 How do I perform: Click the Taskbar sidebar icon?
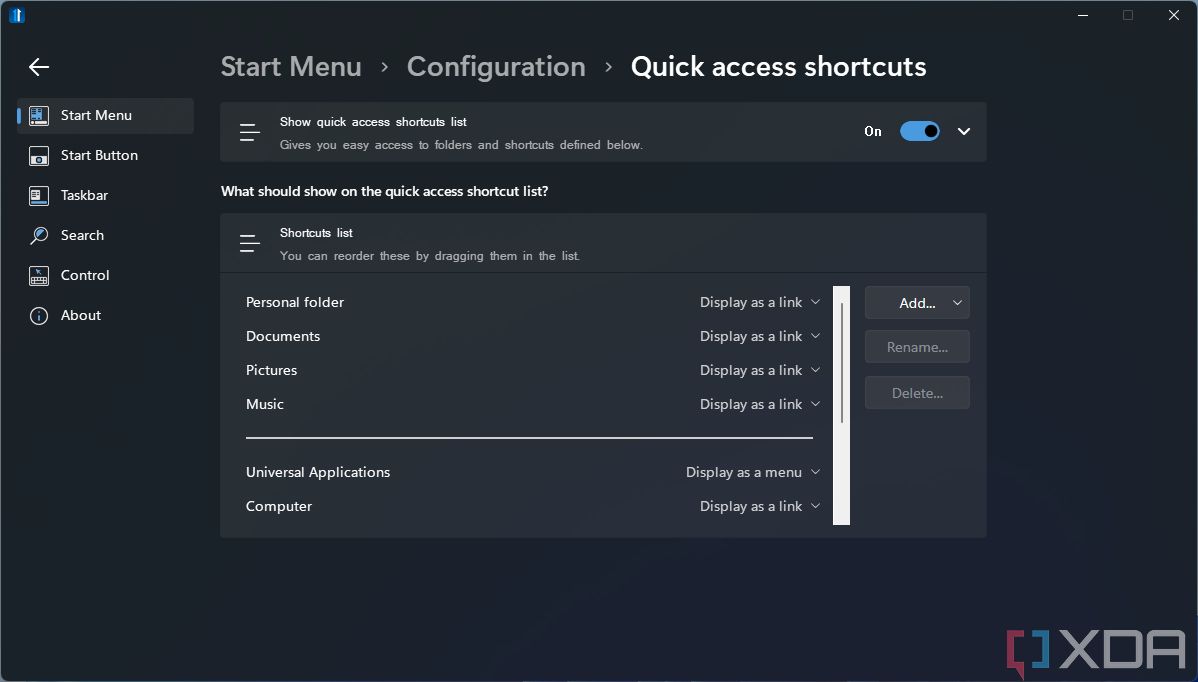[38, 195]
